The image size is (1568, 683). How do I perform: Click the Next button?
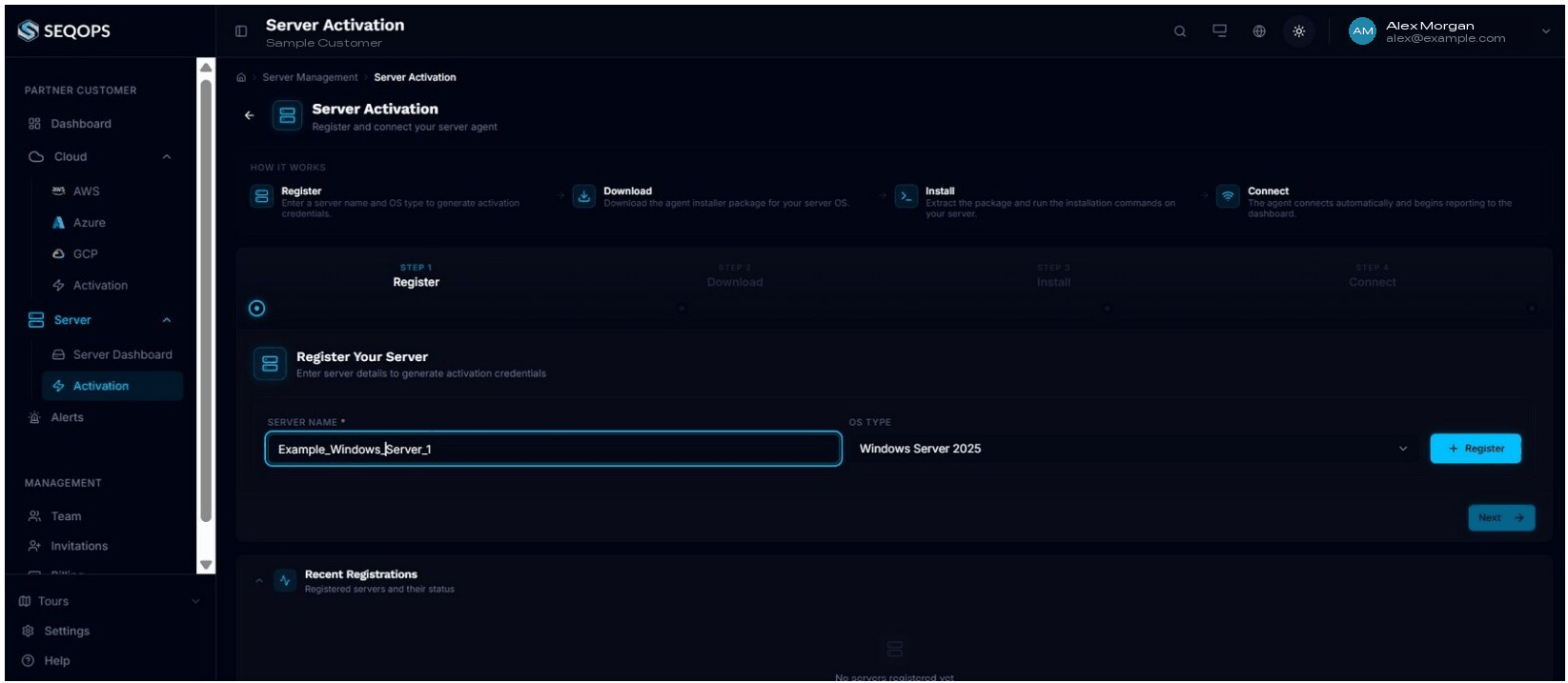[x=1501, y=517]
